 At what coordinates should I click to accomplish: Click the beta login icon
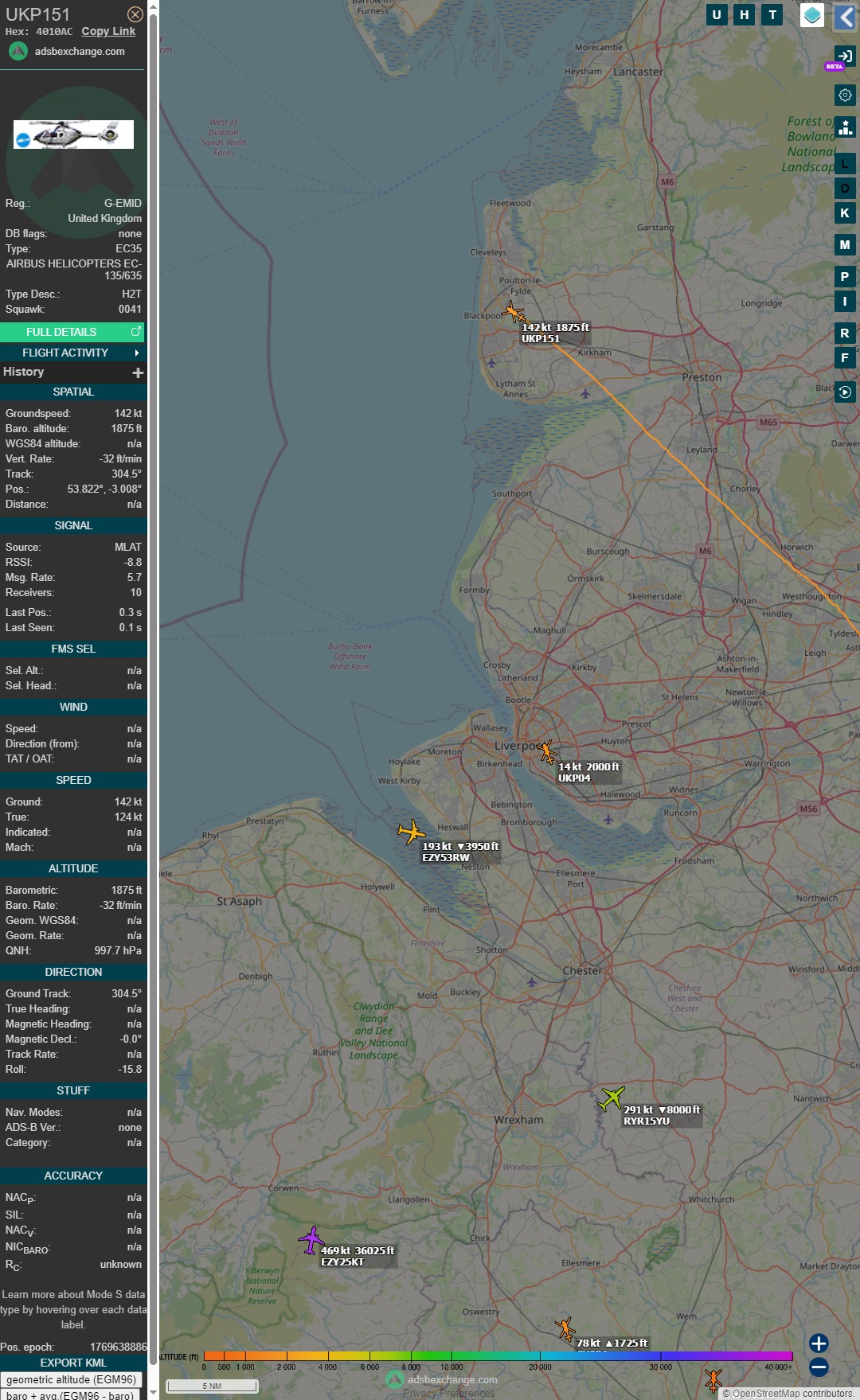[845, 56]
